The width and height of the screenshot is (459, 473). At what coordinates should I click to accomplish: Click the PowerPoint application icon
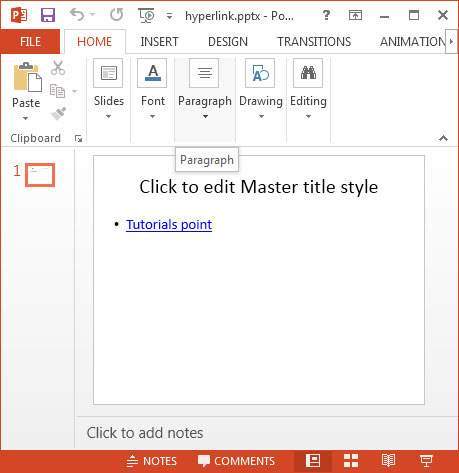click(19, 15)
